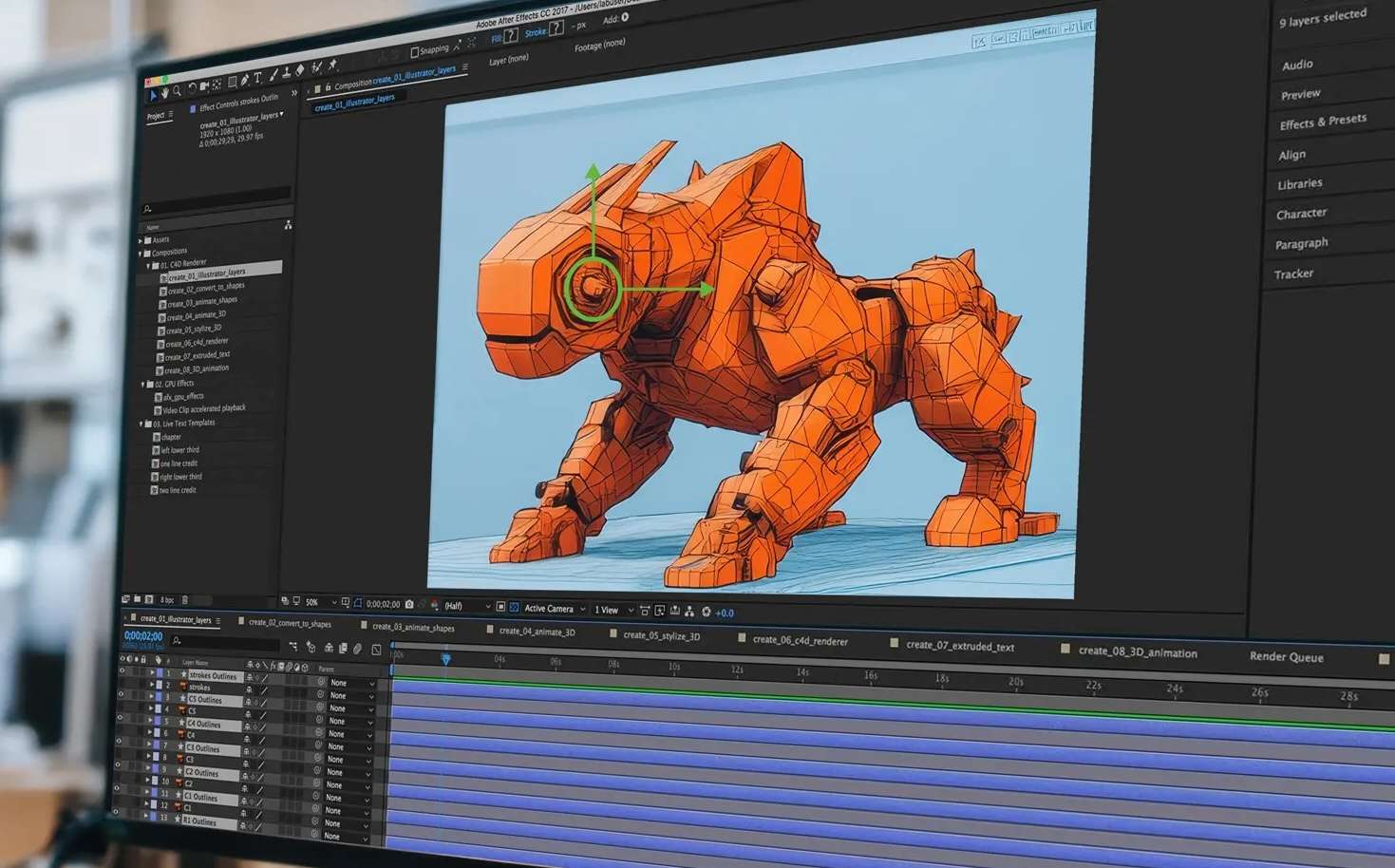The image size is (1395, 868).
Task: Toggle visibility eye of C2 Outlines layer
Action: click(118, 764)
